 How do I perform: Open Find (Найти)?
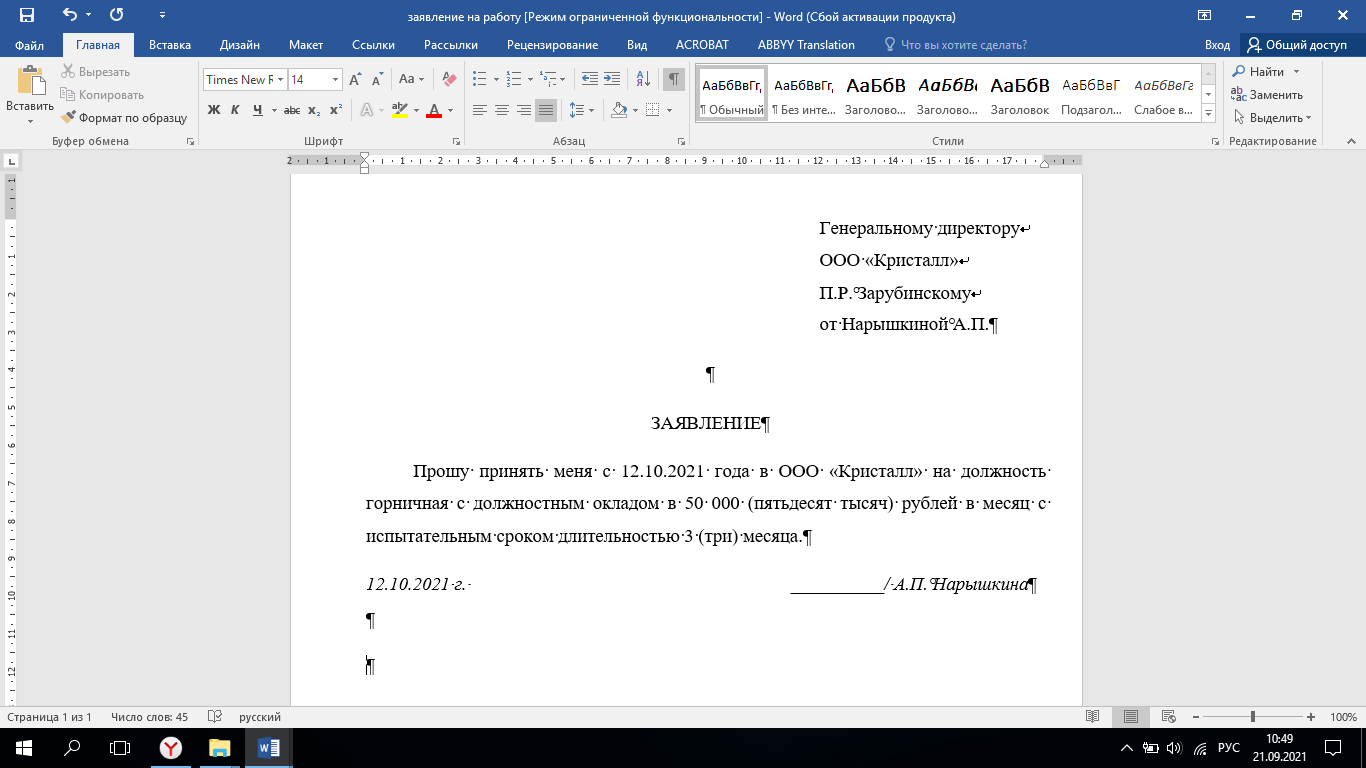(1258, 72)
